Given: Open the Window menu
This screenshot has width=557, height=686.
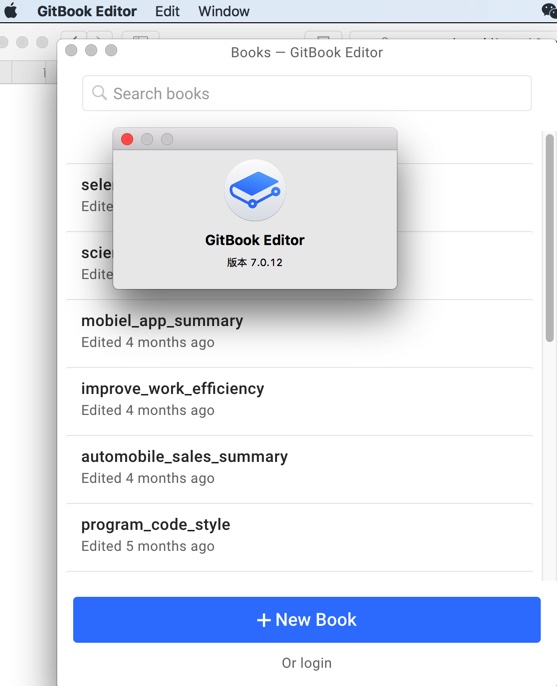Looking at the screenshot, I should coord(224,11).
